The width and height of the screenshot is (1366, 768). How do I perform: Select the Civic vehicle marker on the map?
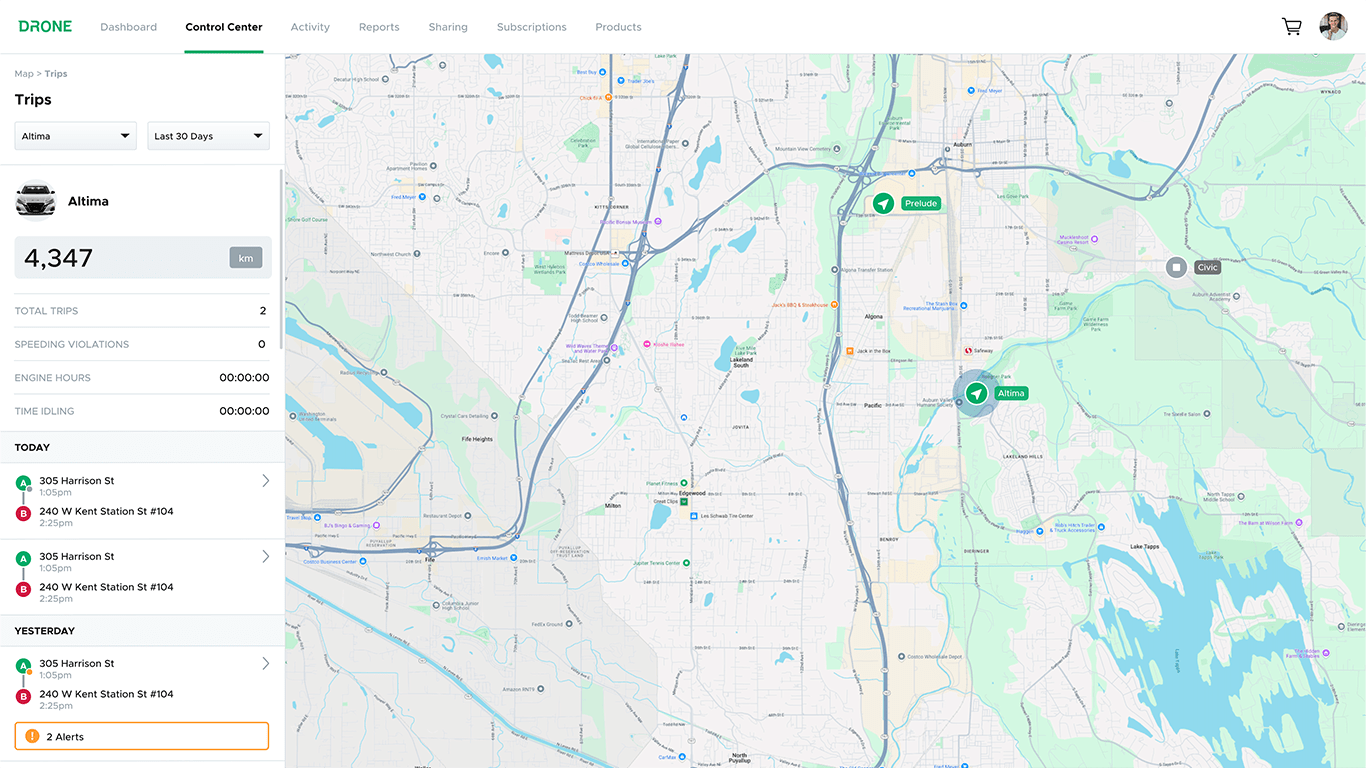(x=1175, y=267)
